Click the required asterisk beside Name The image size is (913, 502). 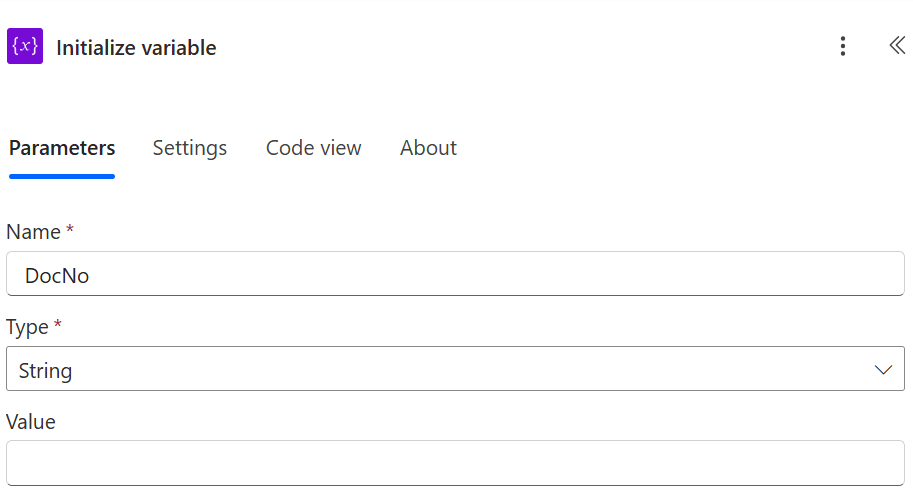tap(70, 231)
